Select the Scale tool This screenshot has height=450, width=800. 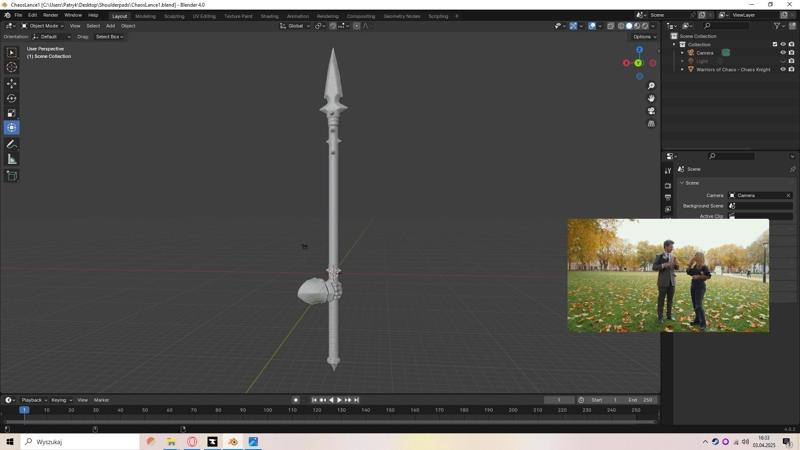[11, 113]
